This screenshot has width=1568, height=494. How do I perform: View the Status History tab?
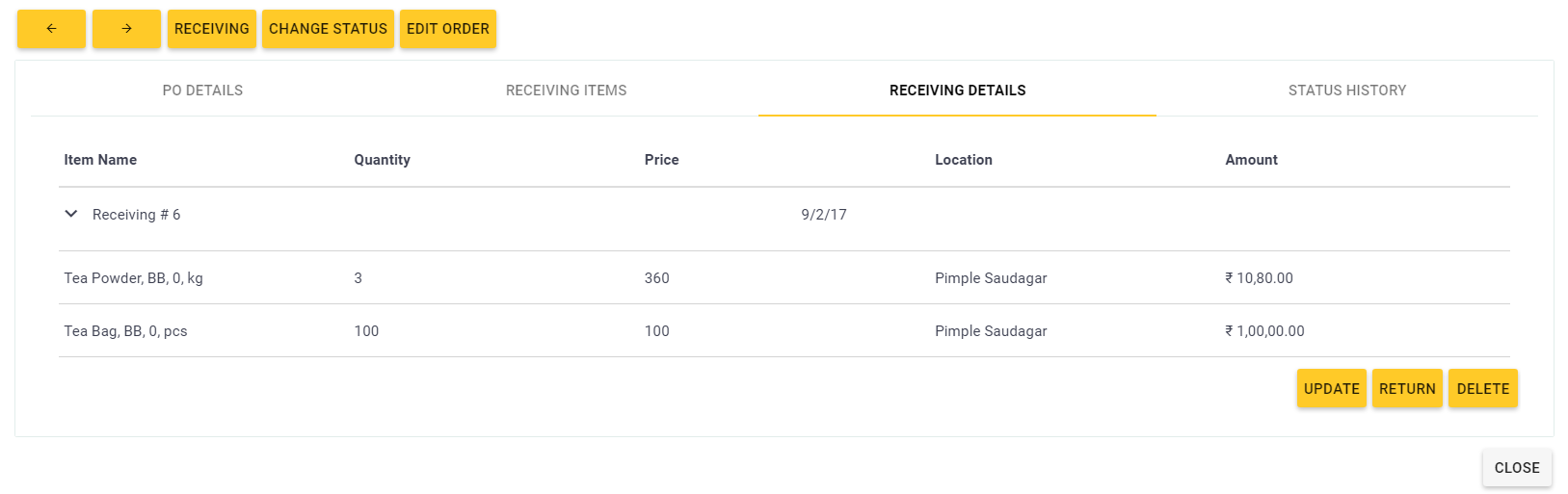point(1346,91)
